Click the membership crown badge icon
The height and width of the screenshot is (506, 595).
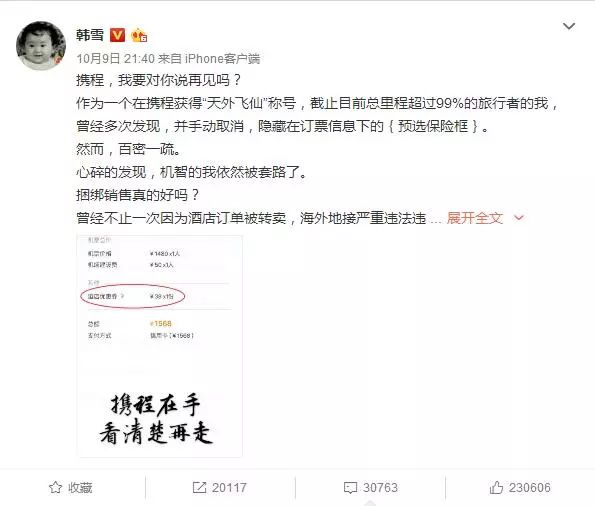(x=139, y=35)
